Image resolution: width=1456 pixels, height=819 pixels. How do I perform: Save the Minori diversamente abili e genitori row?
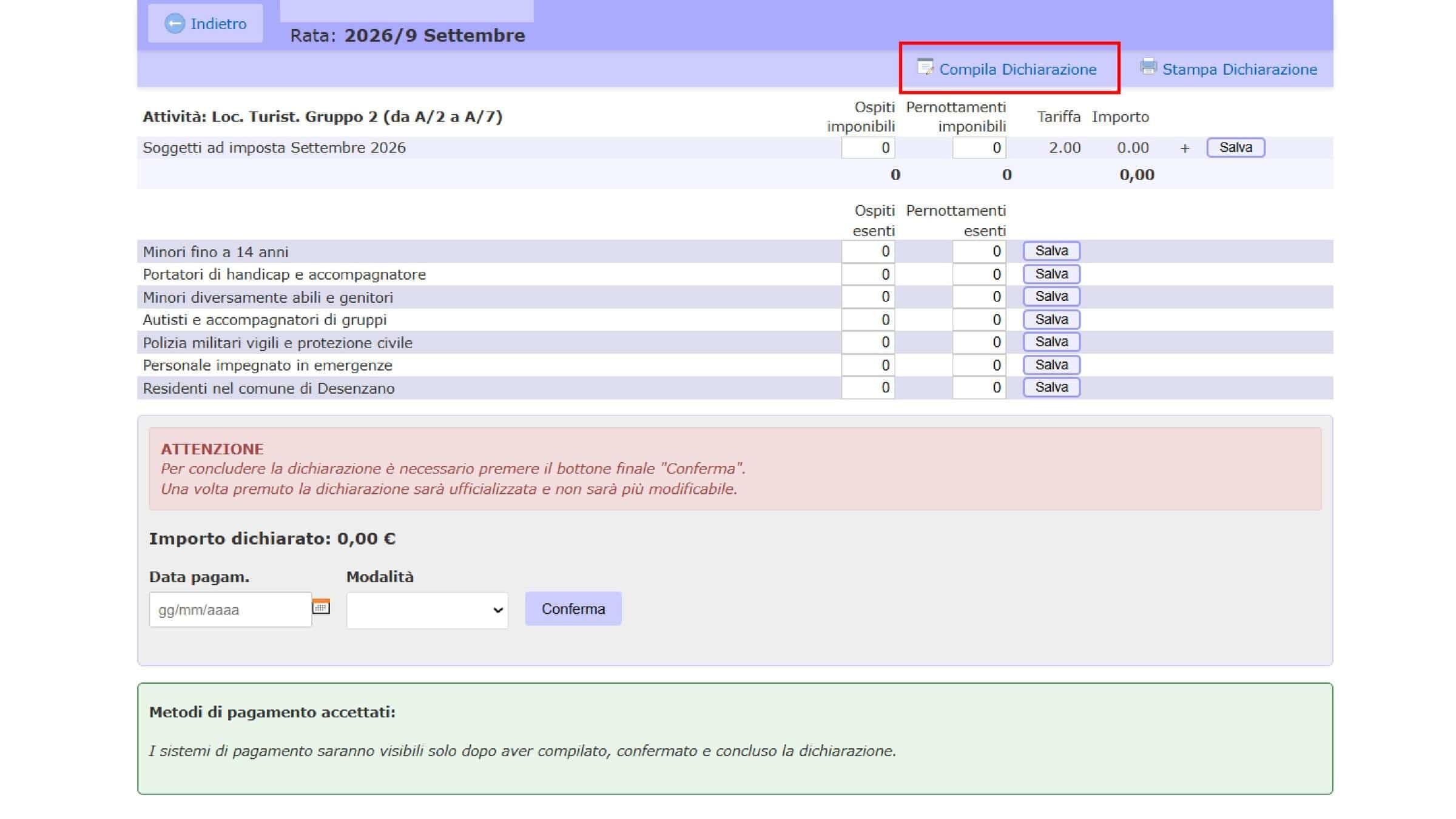click(1051, 296)
